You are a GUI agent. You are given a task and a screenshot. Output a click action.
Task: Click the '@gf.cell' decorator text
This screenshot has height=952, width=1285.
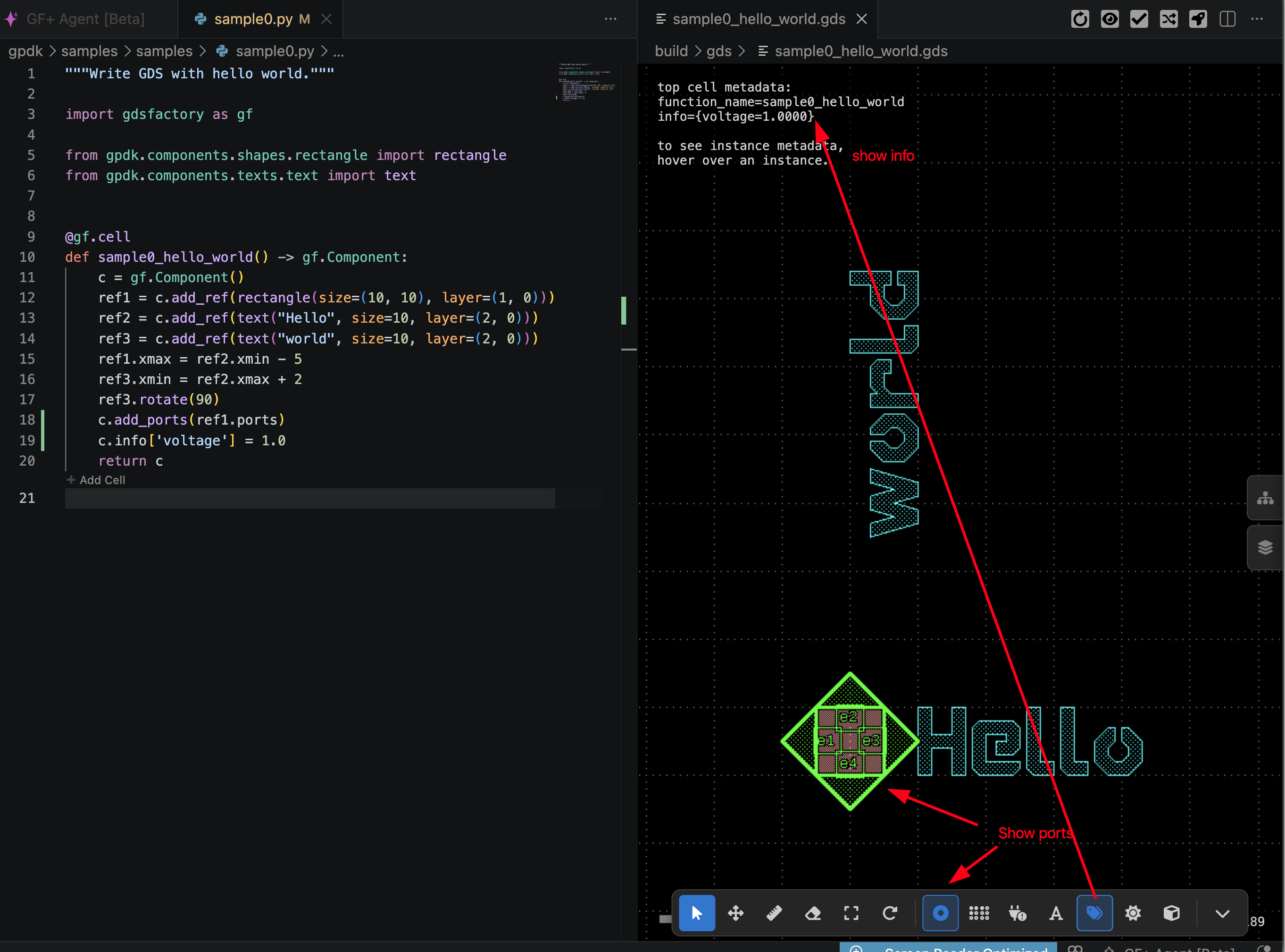[x=97, y=237]
